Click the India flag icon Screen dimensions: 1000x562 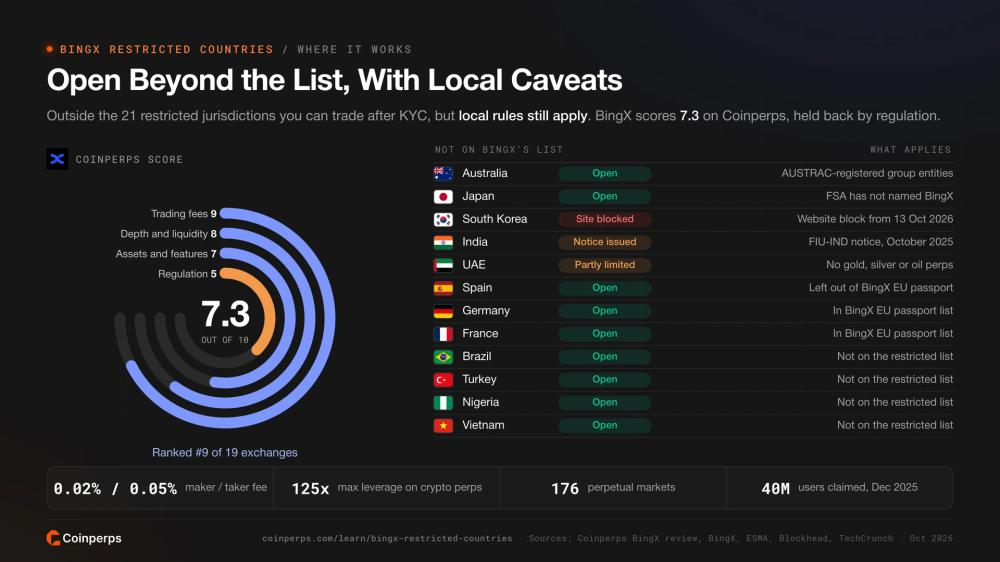[x=443, y=242]
